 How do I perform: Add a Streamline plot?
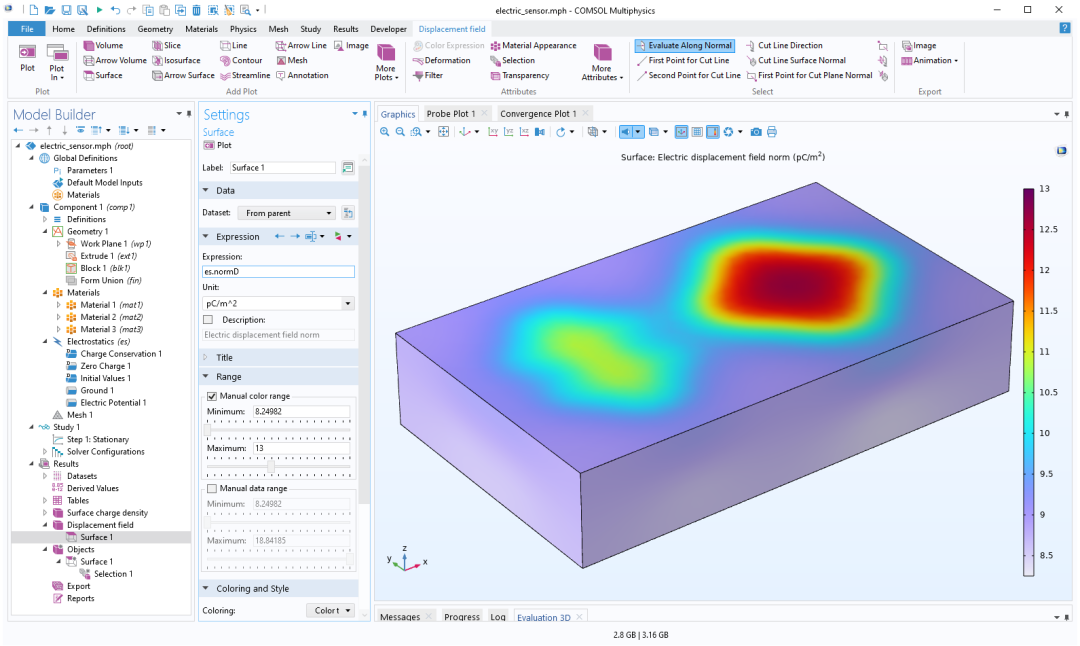(x=245, y=76)
